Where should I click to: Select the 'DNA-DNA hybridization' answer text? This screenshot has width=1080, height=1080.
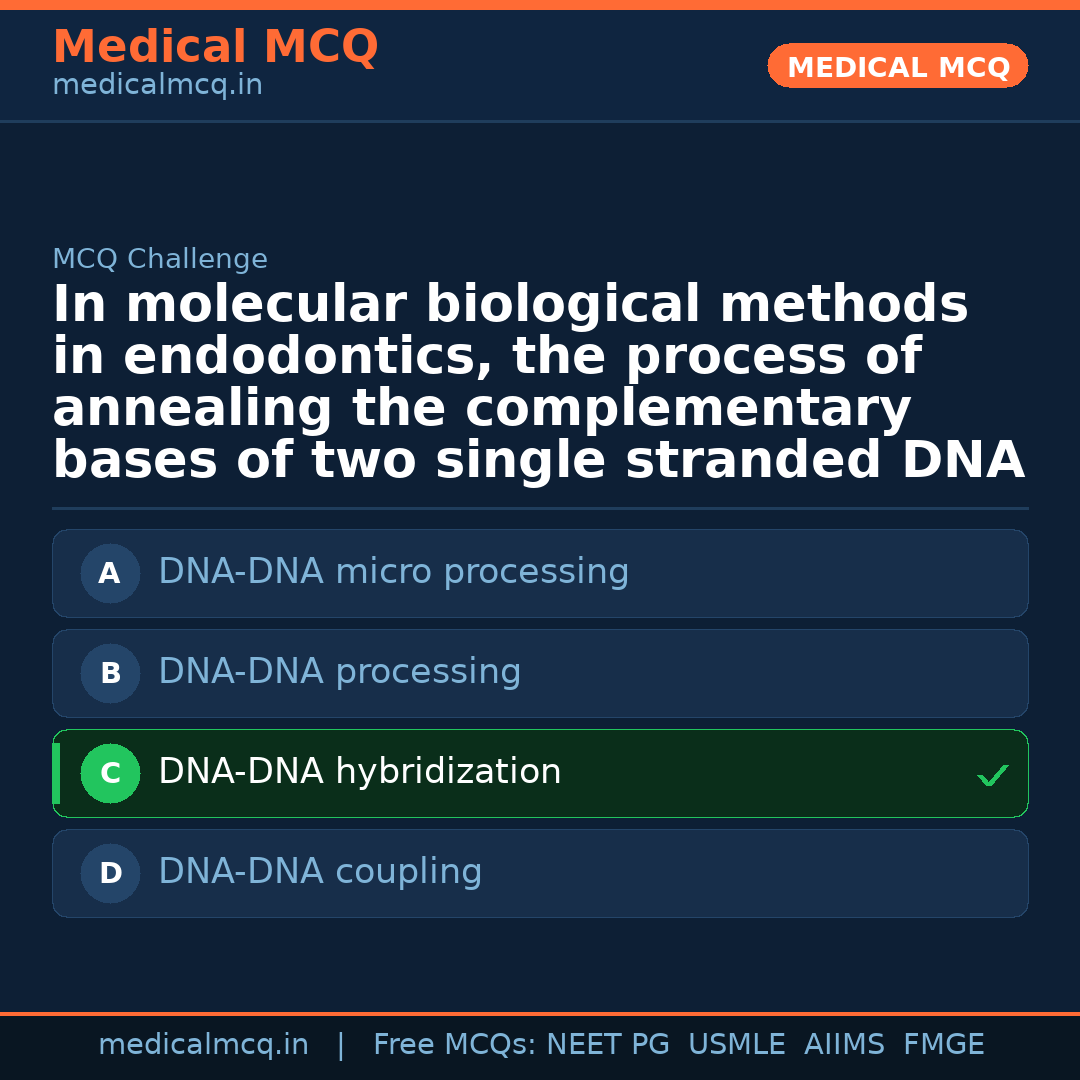[359, 772]
